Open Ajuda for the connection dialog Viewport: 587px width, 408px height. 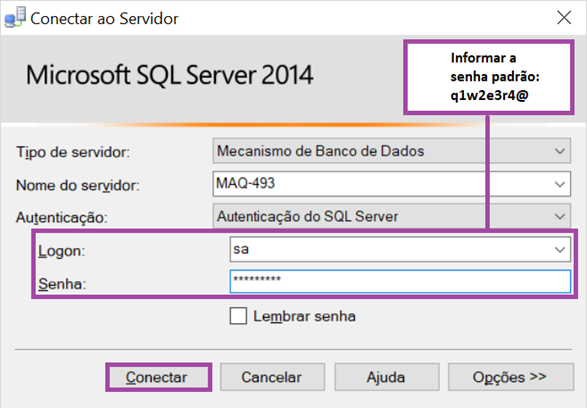386,377
